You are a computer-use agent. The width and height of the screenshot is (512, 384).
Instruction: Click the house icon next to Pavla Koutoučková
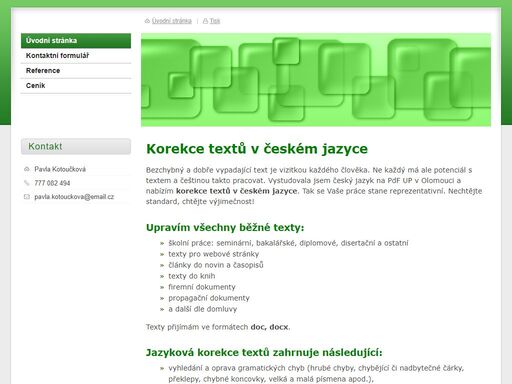(x=27, y=169)
